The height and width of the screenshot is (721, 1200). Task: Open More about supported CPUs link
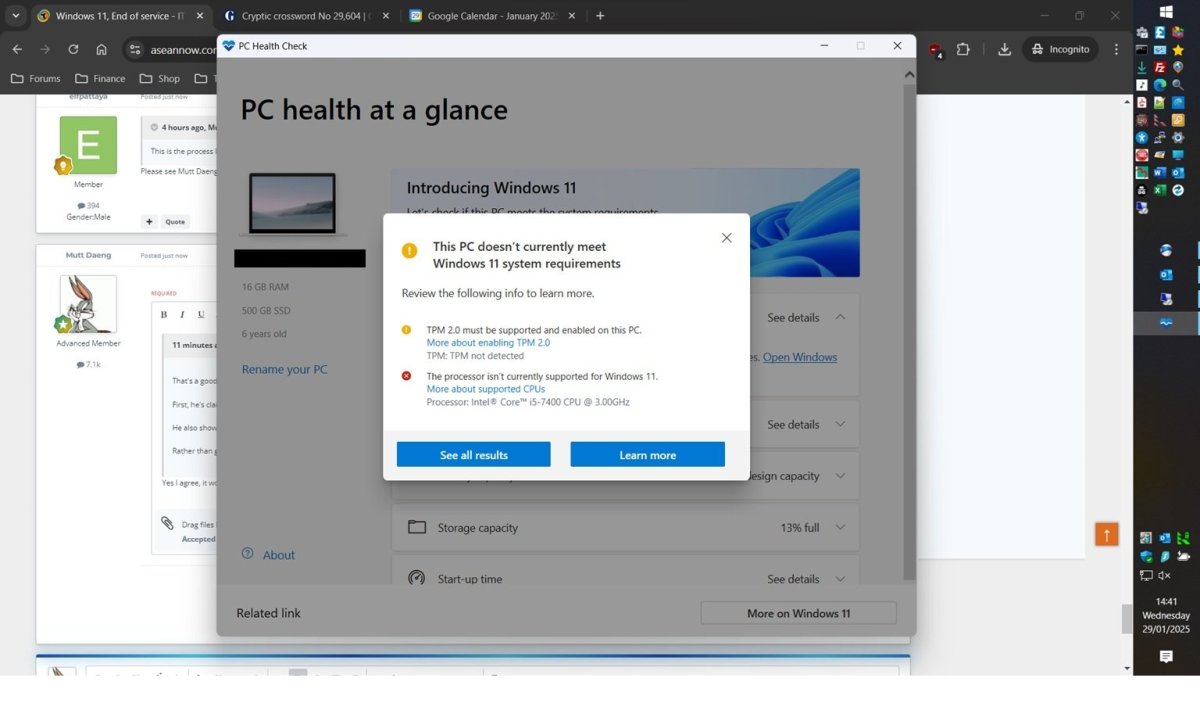coord(486,389)
